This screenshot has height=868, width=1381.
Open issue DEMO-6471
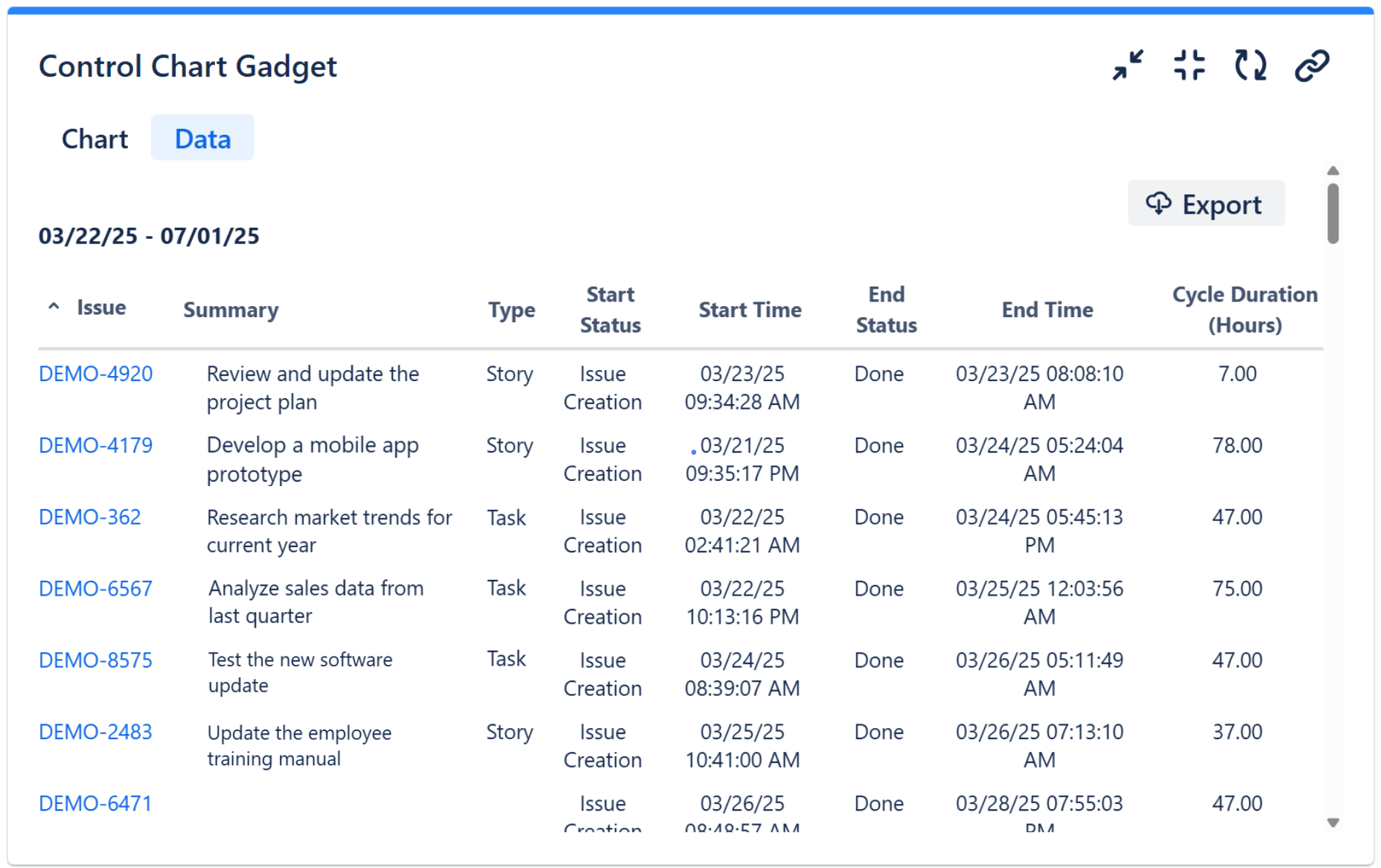95,803
